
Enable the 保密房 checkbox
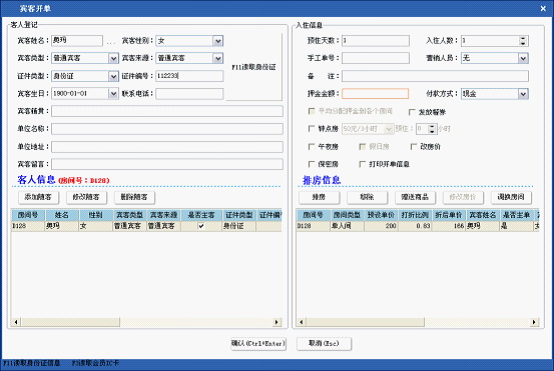pyautogui.click(x=311, y=164)
